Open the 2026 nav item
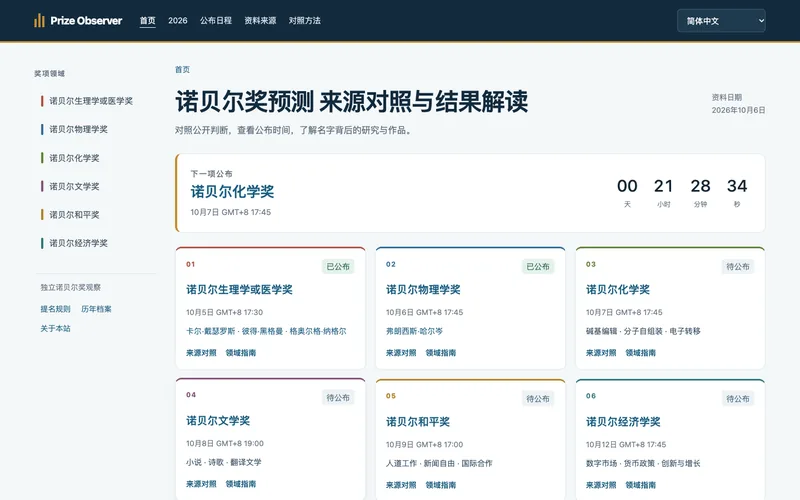800x500 pixels. click(x=178, y=20)
